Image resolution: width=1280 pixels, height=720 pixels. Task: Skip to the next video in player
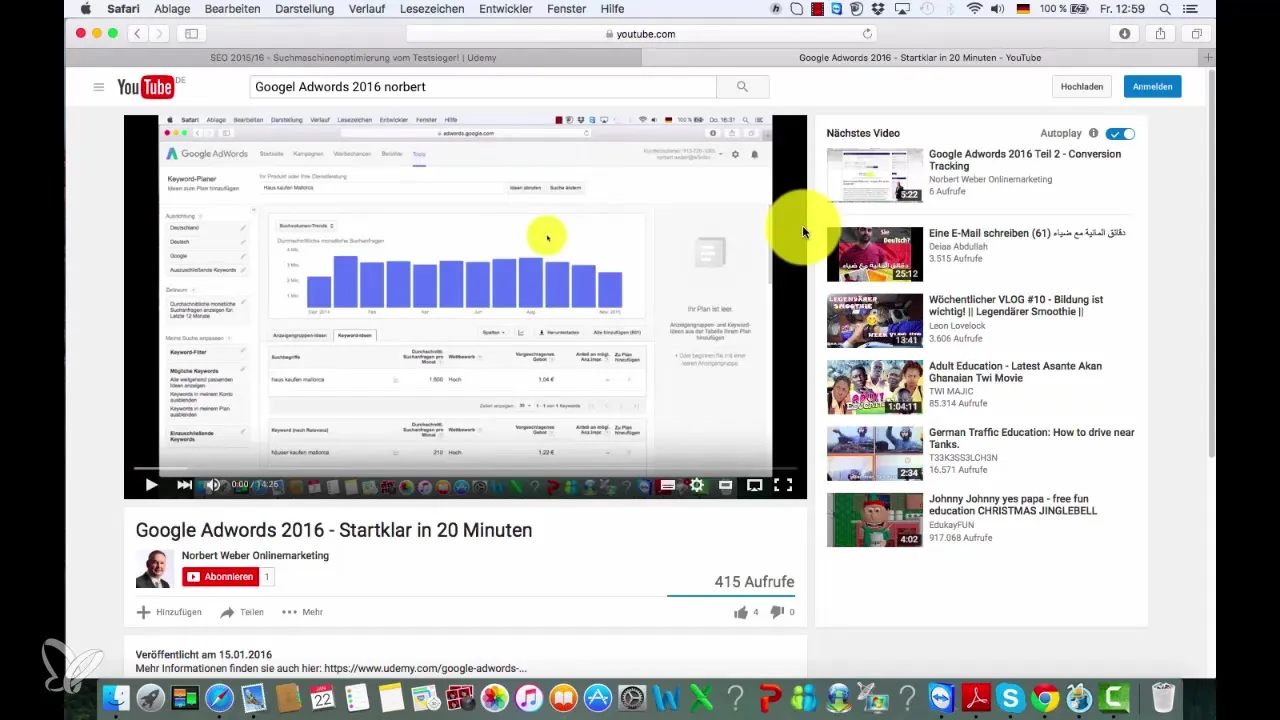[x=184, y=485]
